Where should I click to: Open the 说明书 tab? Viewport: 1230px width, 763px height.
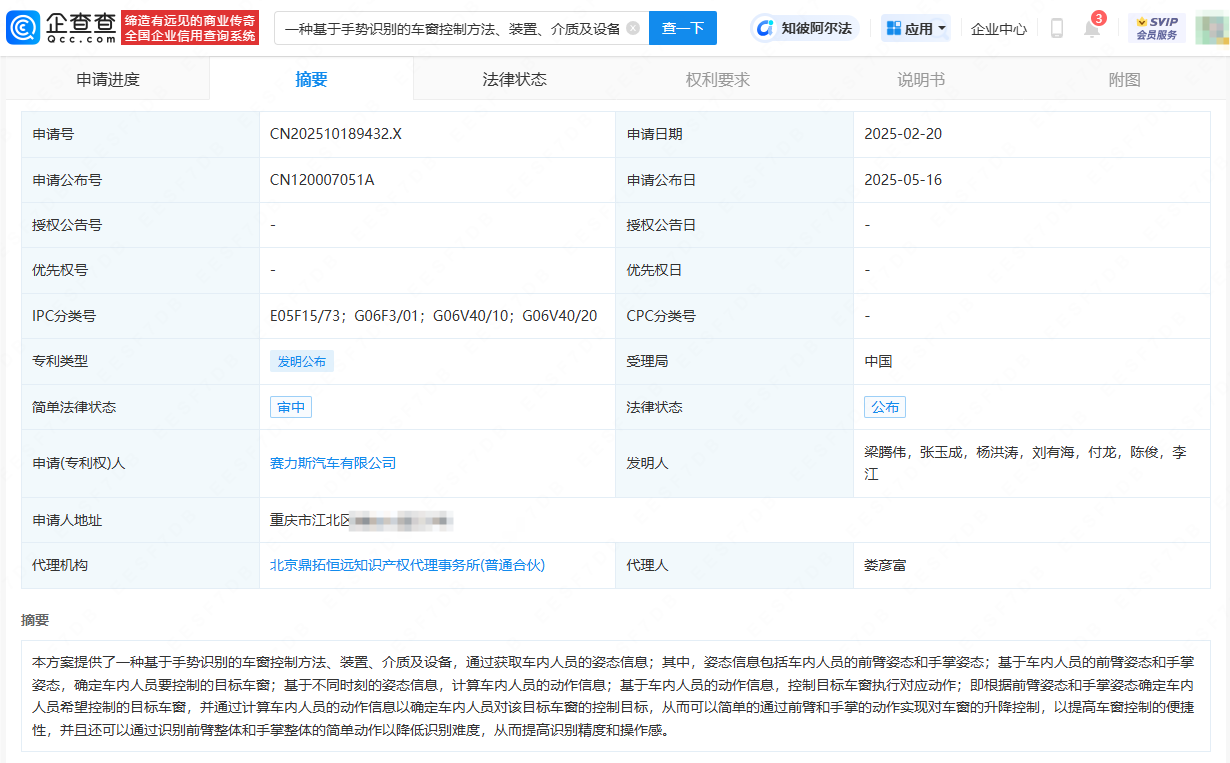pos(921,79)
